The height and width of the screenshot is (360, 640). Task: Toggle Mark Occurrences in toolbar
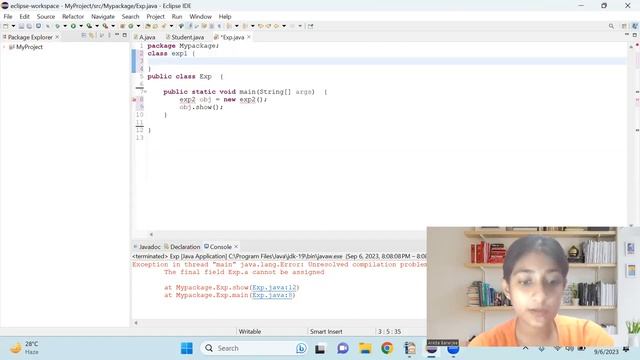point(190,26)
